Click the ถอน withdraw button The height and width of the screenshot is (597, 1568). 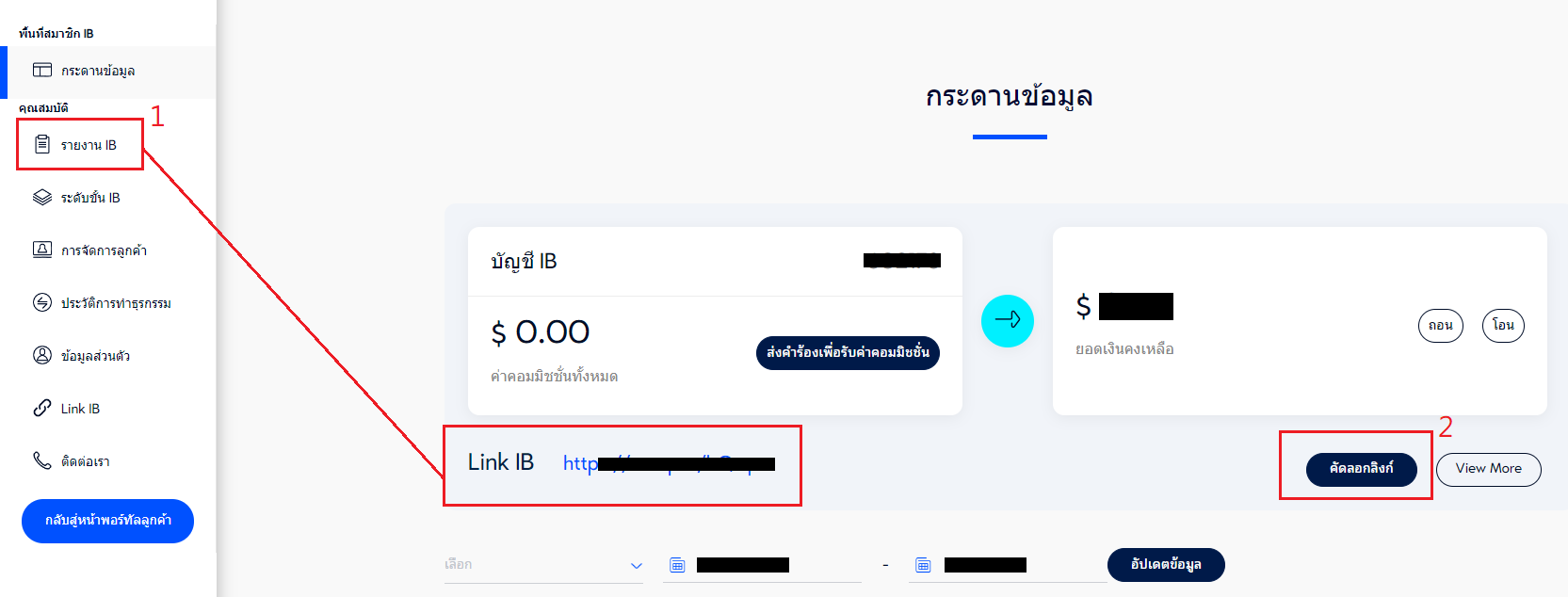pos(1440,326)
